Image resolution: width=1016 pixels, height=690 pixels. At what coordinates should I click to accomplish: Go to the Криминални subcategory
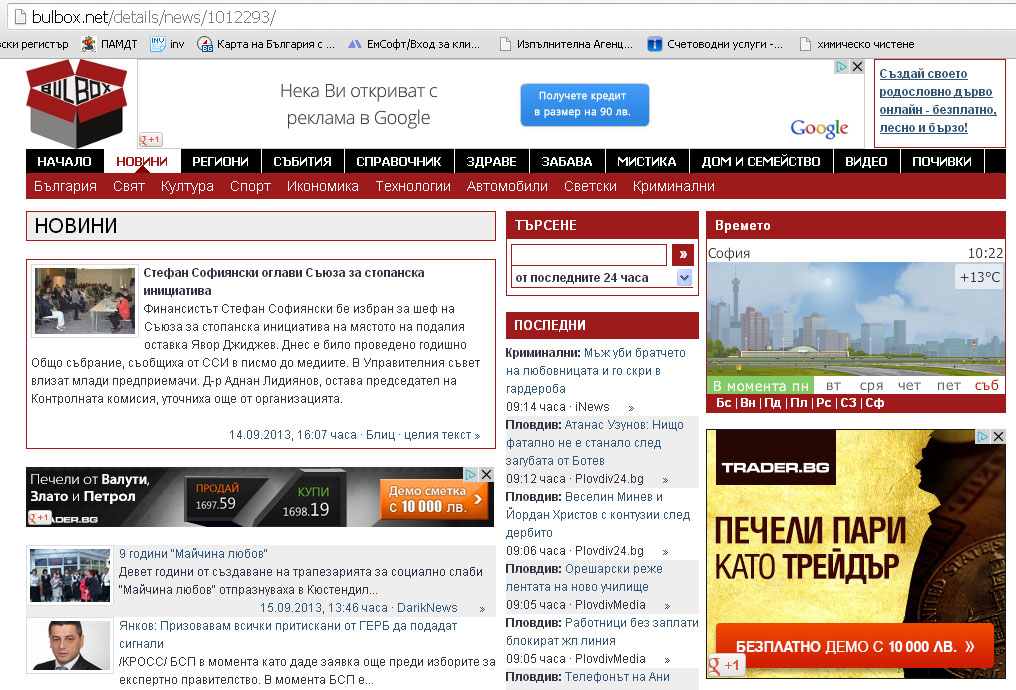pyautogui.click(x=674, y=187)
